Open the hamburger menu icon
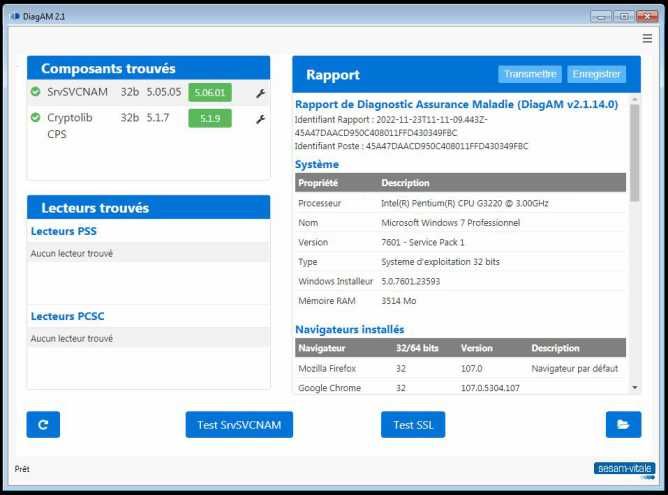Screen dimensions: 668x495 click(647, 38)
